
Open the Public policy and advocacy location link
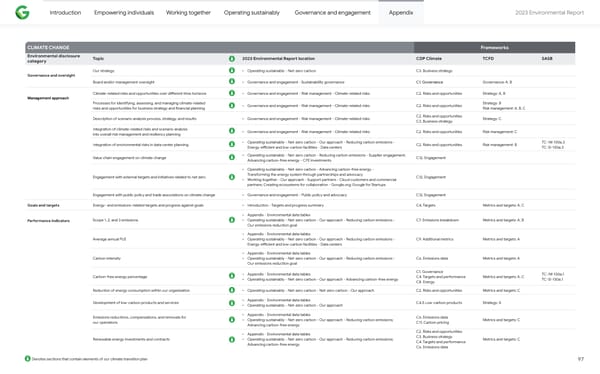click(x=324, y=195)
